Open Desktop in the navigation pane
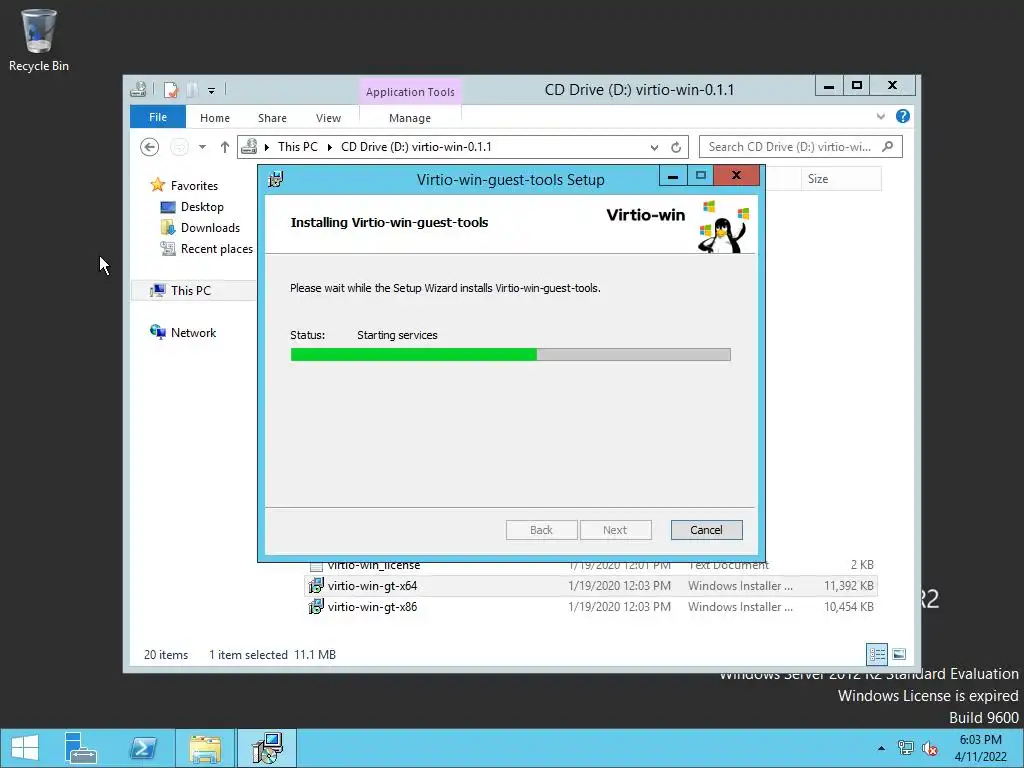The width and height of the screenshot is (1024, 768). pos(202,207)
